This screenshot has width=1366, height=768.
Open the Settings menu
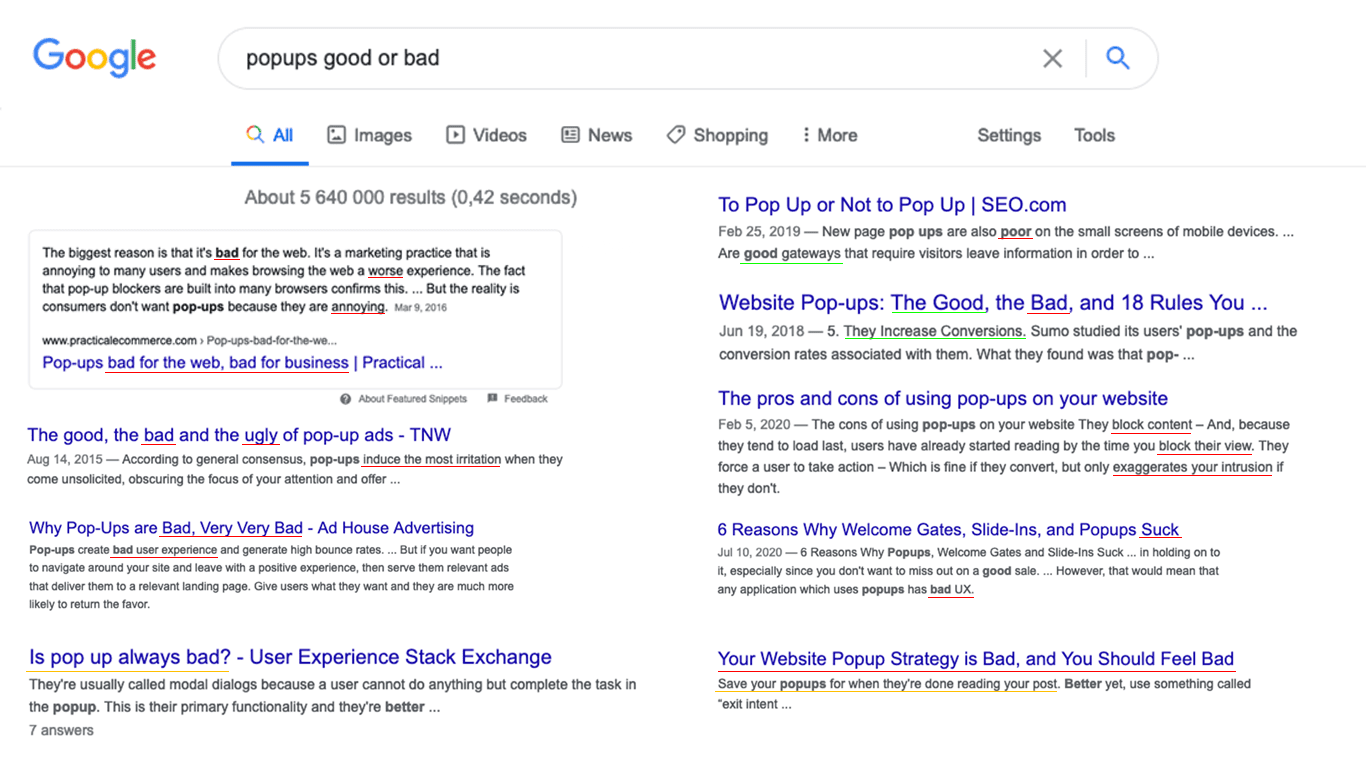(1009, 135)
